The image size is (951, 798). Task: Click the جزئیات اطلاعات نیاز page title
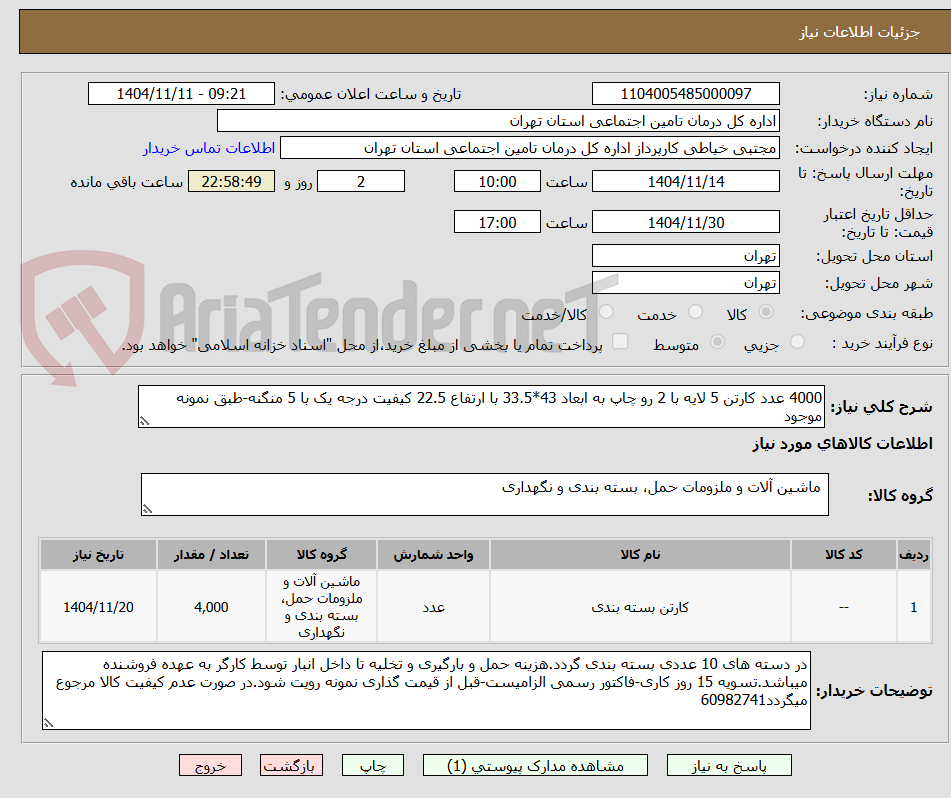859,32
